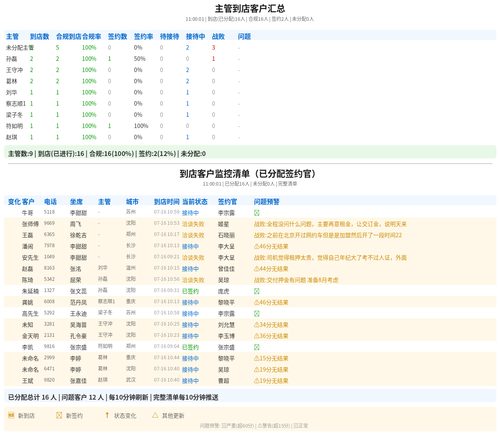500x448 pixels.
Task: Click the 19分无结果 warning in 王斌's row
Action: coord(271,381)
